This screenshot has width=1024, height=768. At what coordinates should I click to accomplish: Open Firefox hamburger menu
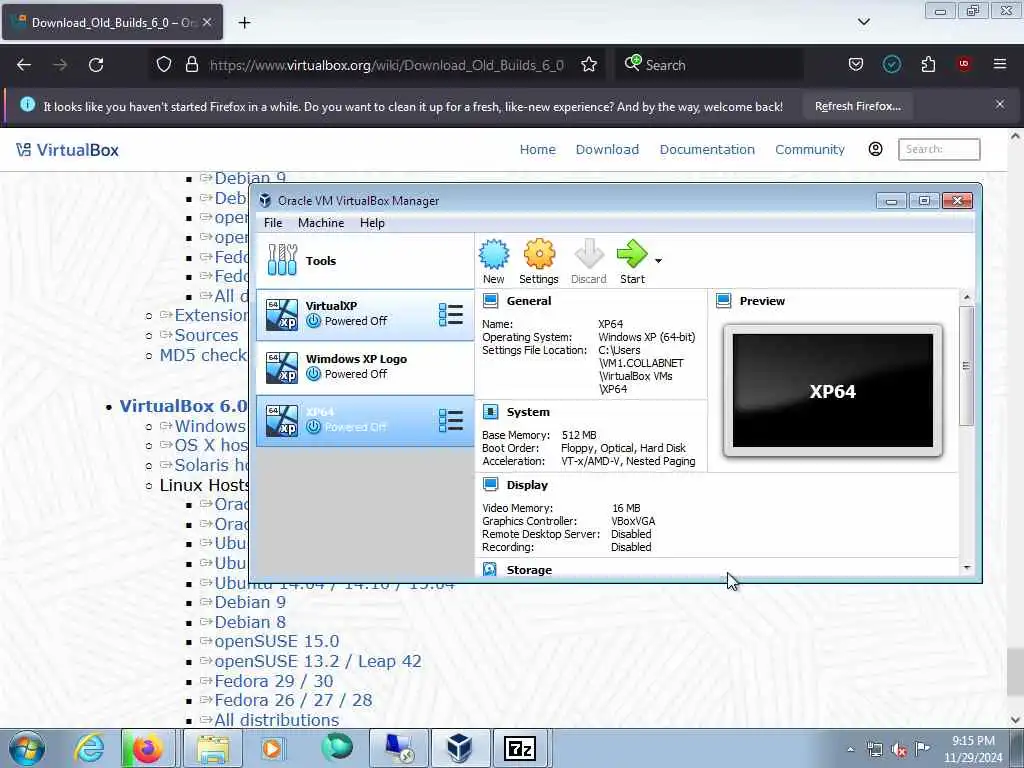pos(1000,64)
